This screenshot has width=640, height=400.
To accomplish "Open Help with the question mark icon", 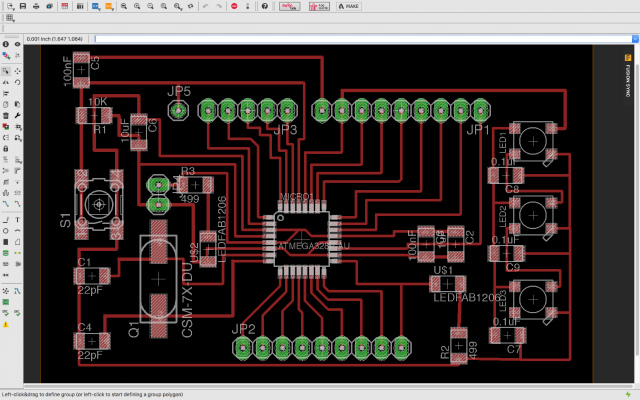I will [x=265, y=6].
